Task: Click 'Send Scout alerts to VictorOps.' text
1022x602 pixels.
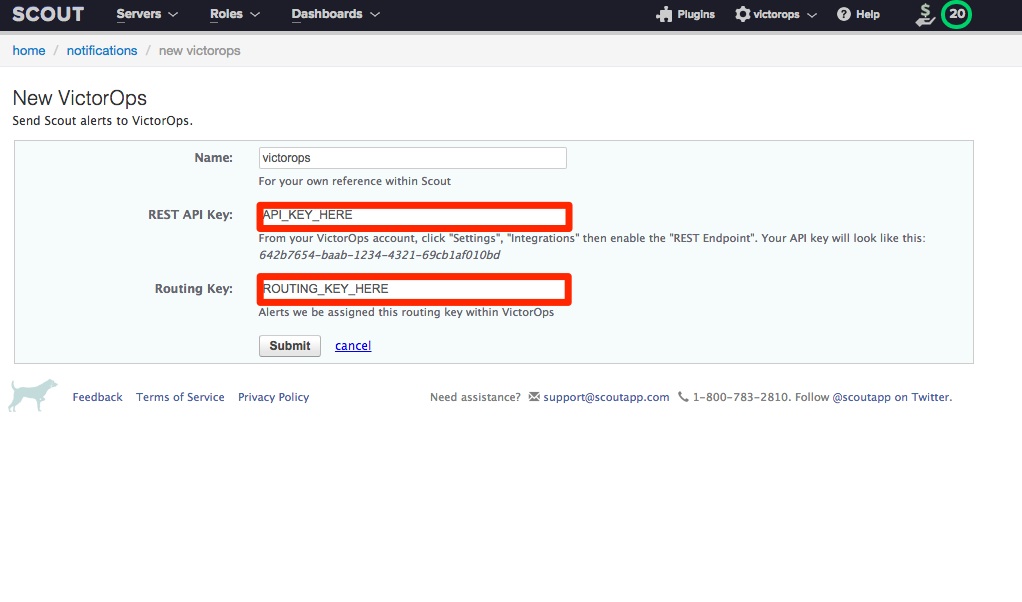Action: pos(102,121)
